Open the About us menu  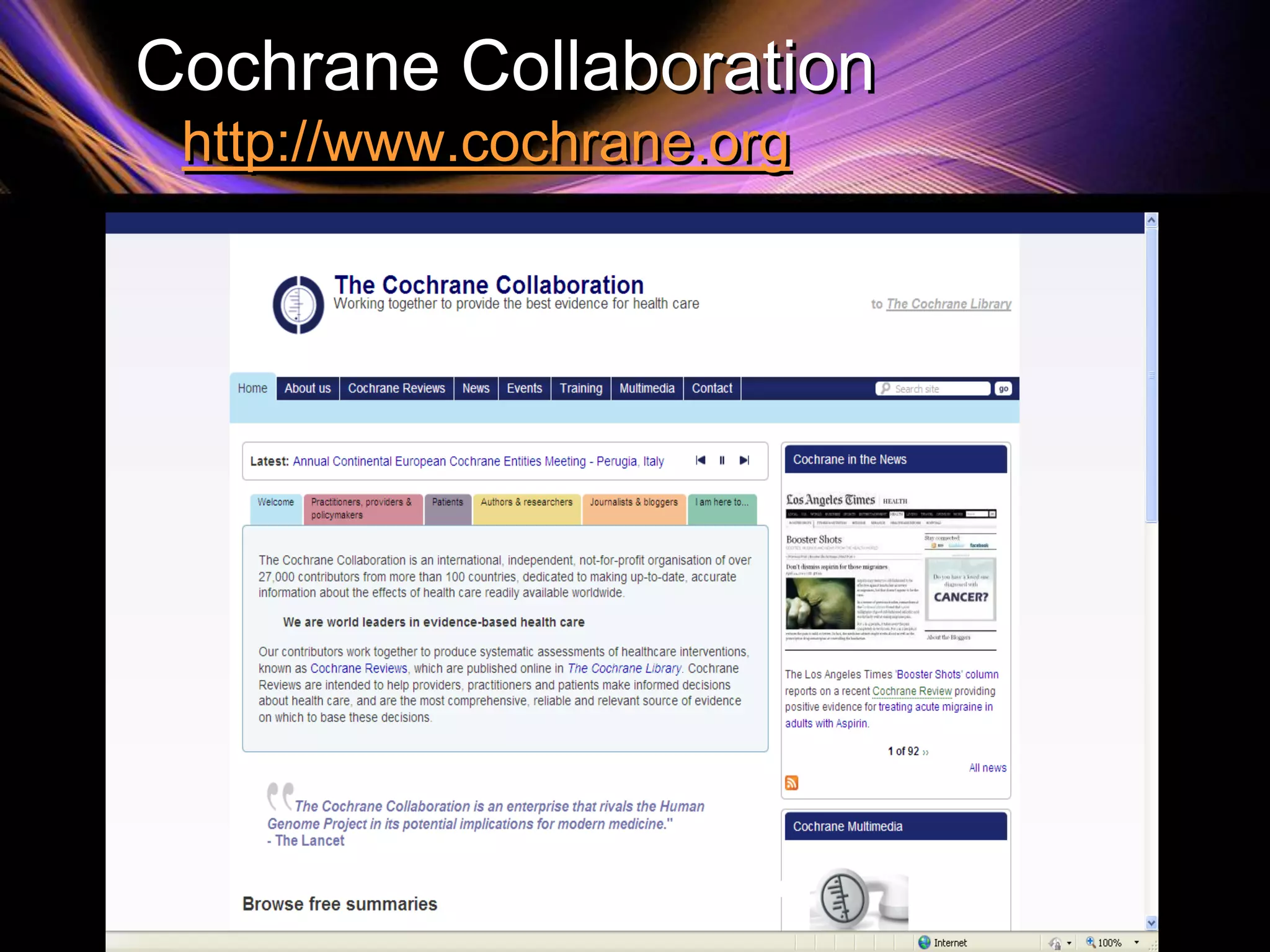(308, 389)
